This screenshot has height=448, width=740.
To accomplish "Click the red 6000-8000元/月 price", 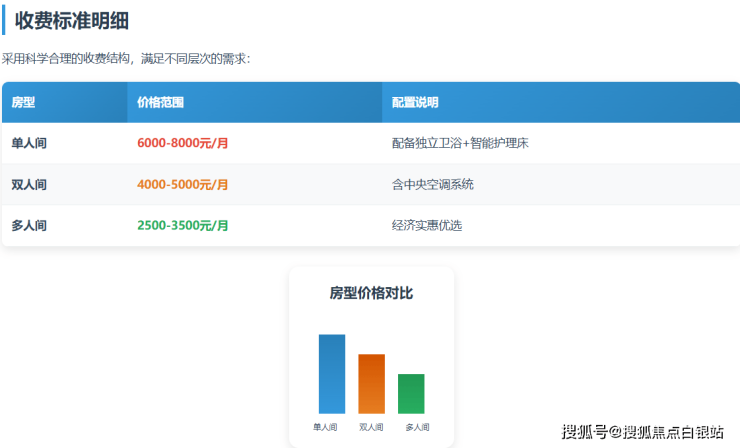I will 182,144.
